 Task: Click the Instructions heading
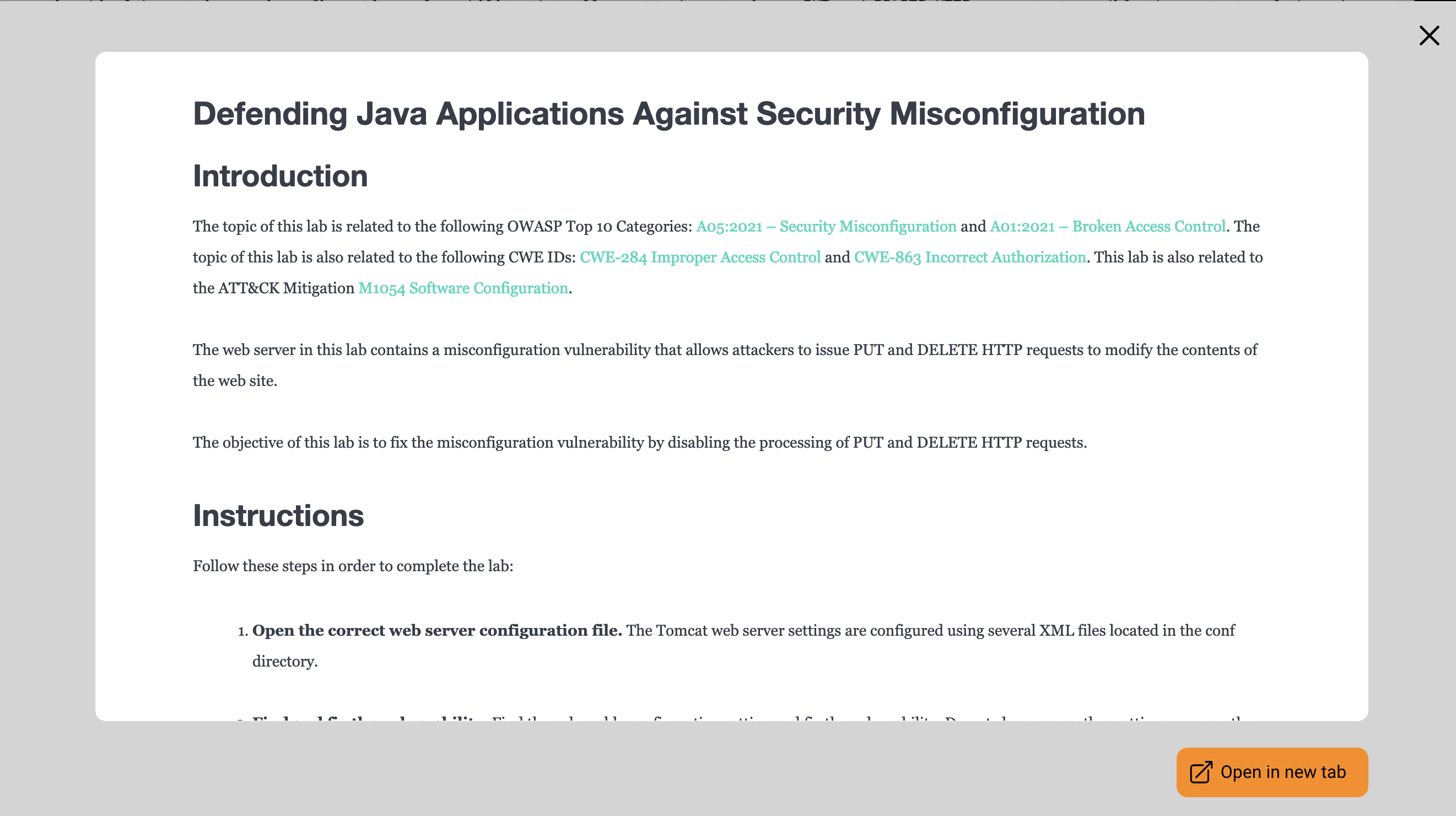pyautogui.click(x=278, y=515)
